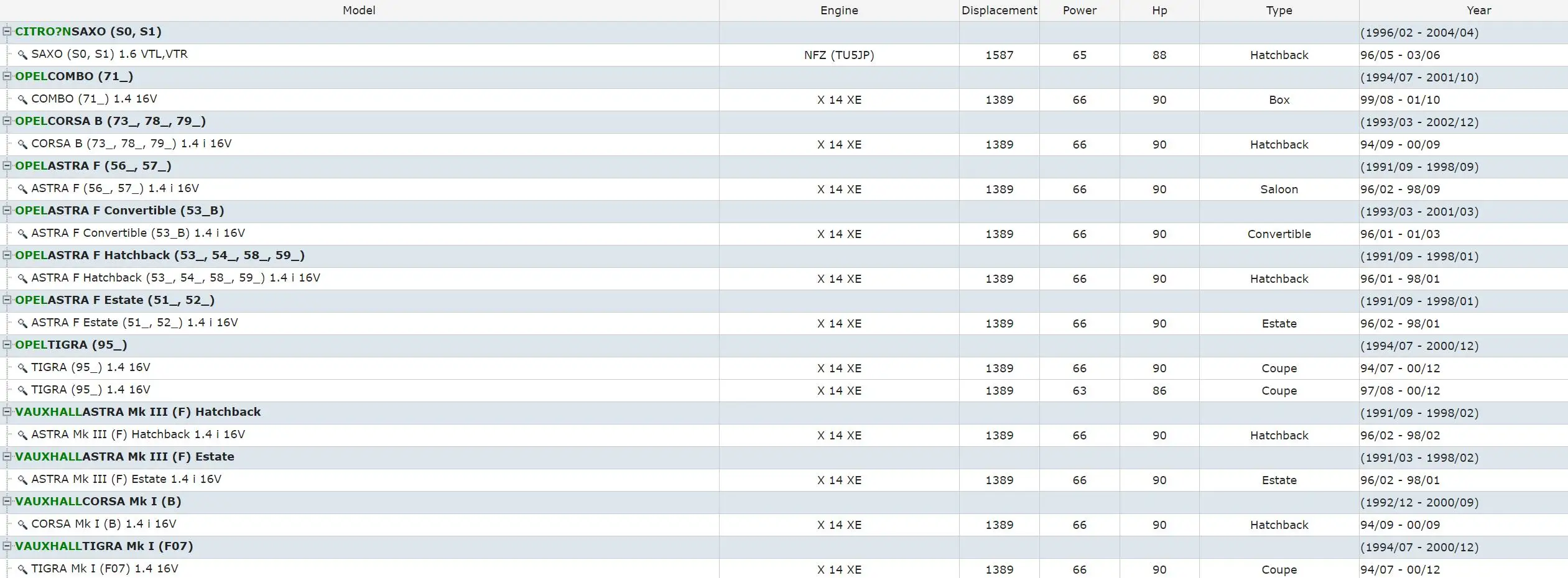Open details icon for CORSA B 1.4 i 16V

[22, 144]
